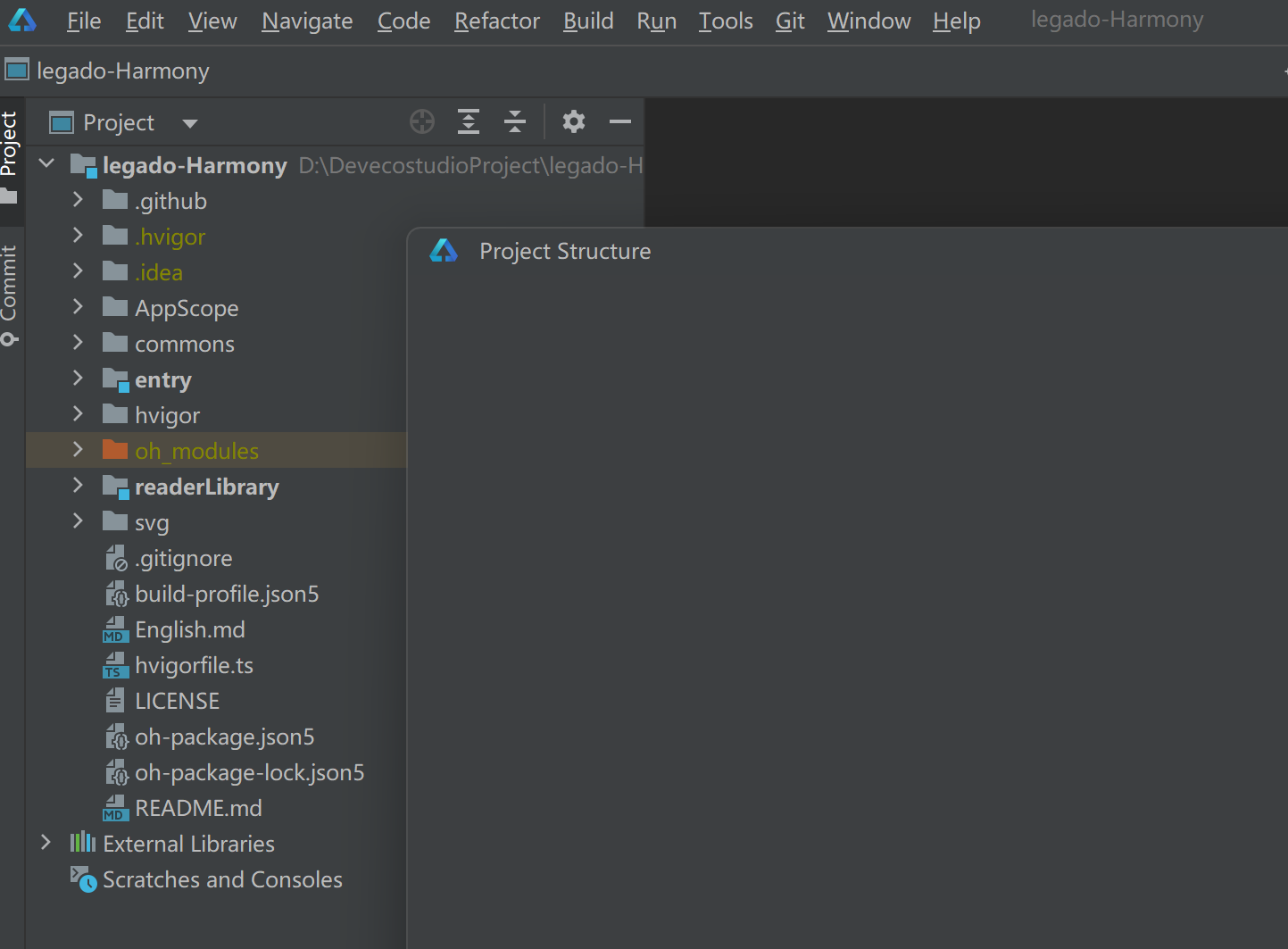The image size is (1288, 949).
Task: Click the DevEco Studio logo icon
Action: [22, 20]
